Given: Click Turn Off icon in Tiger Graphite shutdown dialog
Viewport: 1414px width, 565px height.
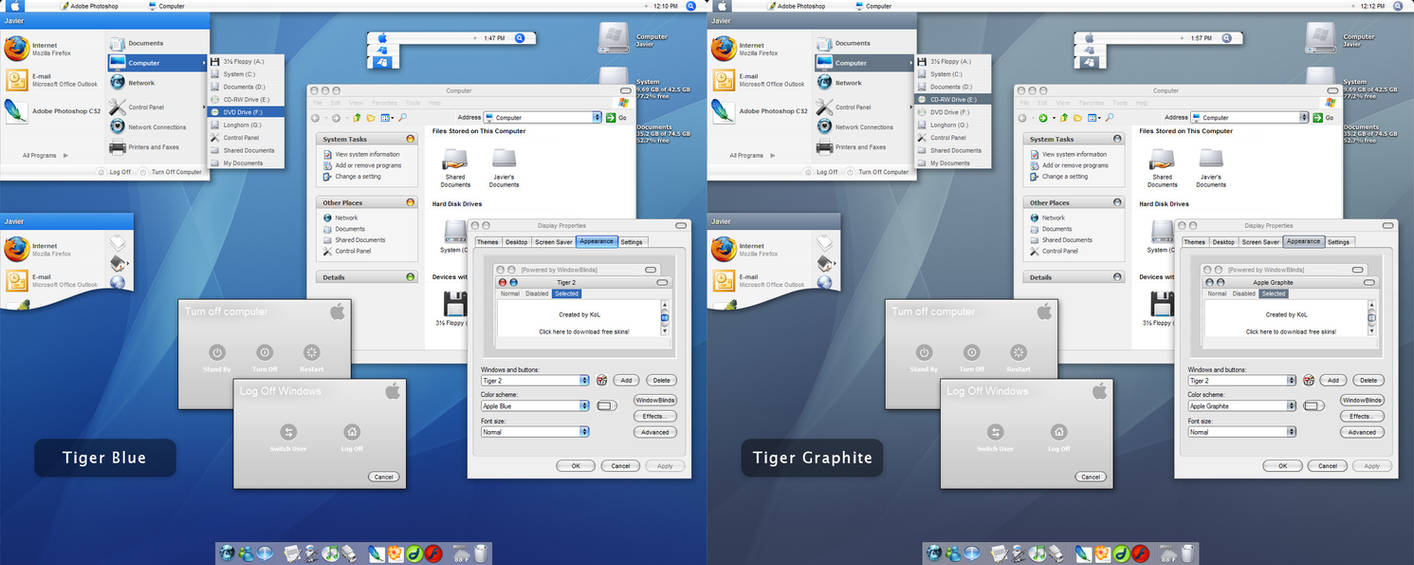Looking at the screenshot, I should tap(972, 352).
